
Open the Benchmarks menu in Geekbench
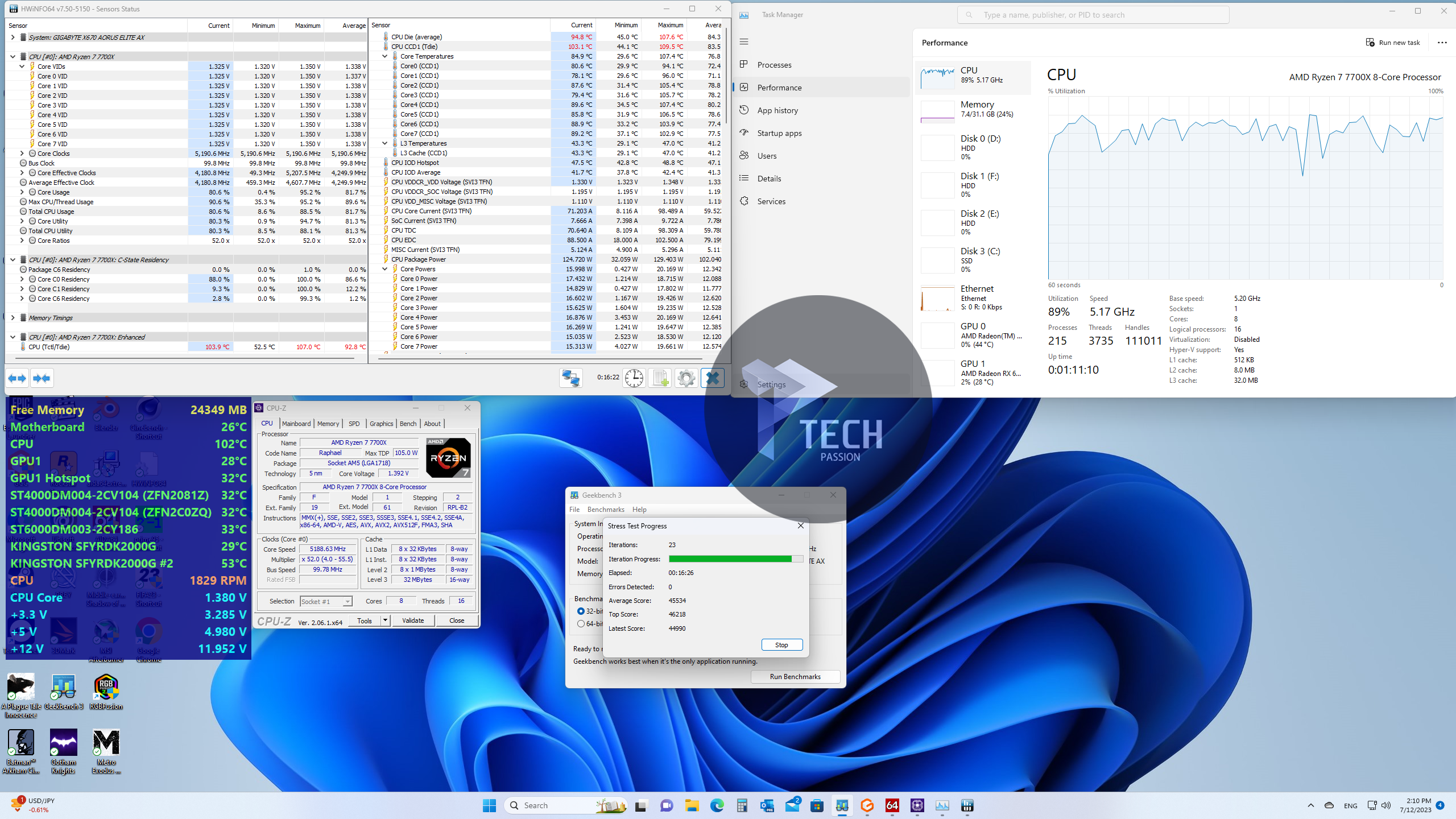[x=605, y=510]
